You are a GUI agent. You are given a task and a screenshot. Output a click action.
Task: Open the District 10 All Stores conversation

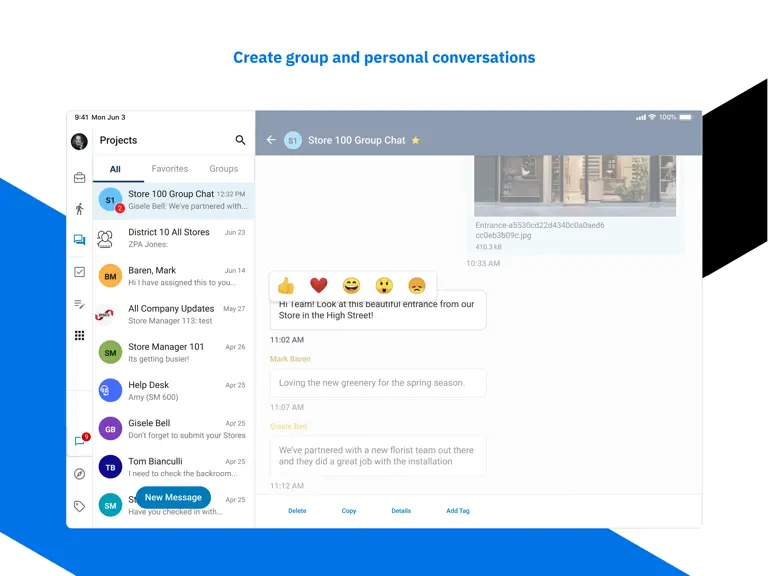[173, 238]
